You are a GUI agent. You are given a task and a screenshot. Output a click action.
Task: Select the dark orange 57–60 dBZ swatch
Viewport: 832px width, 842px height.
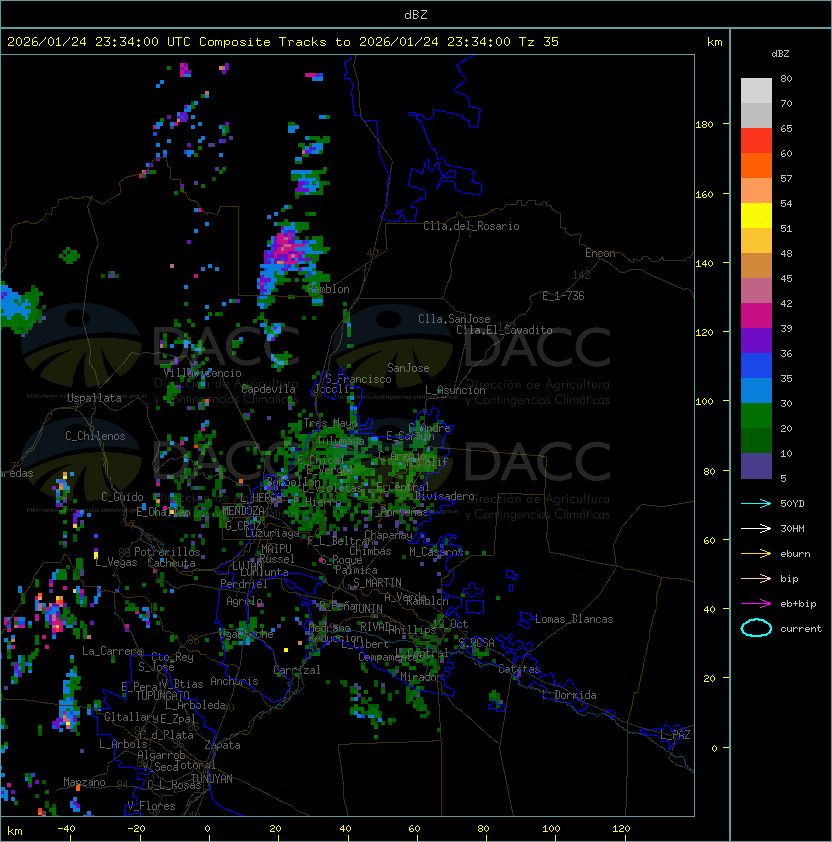click(756, 165)
